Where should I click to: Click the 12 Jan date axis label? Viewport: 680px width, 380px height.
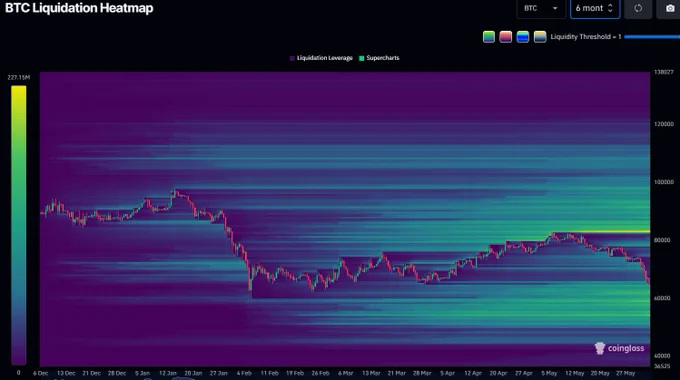pyautogui.click(x=168, y=373)
